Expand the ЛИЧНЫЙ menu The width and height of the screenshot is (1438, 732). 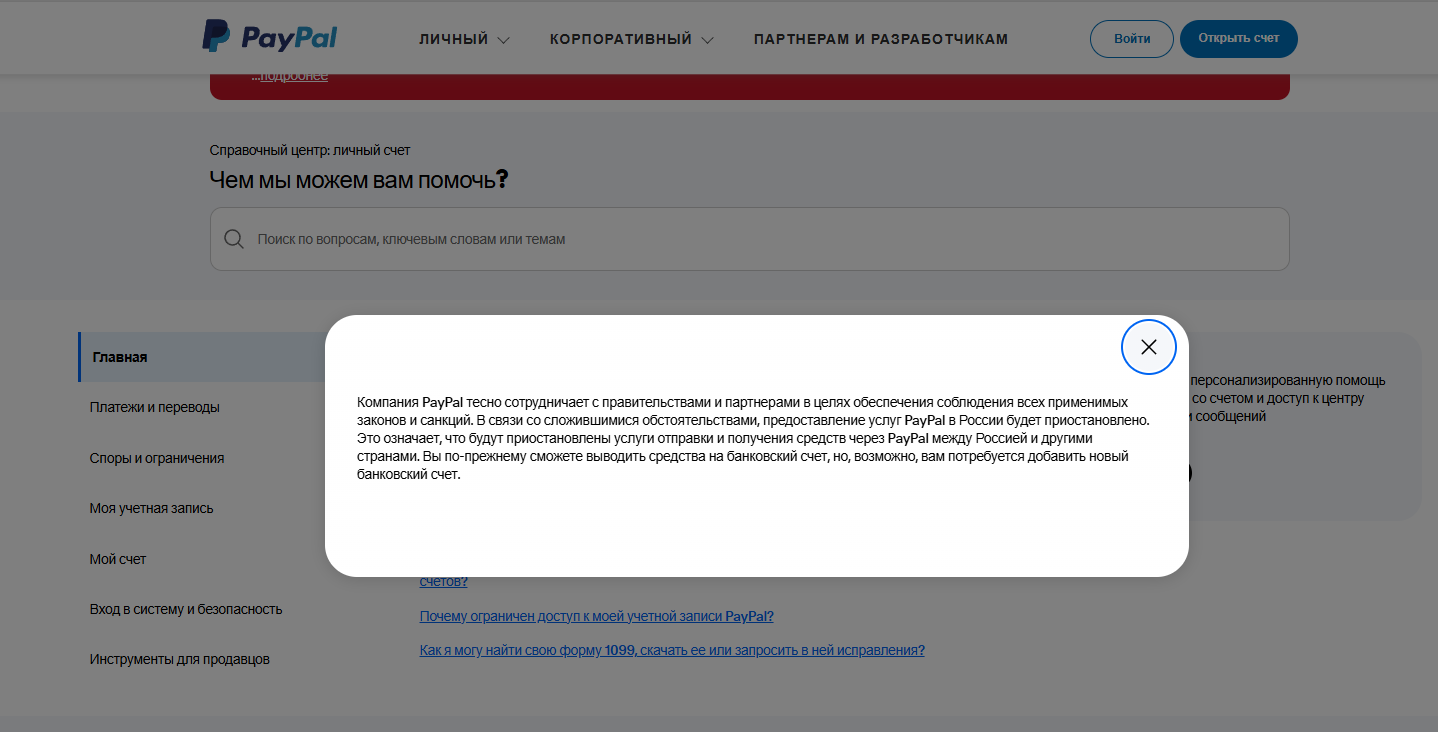click(464, 39)
